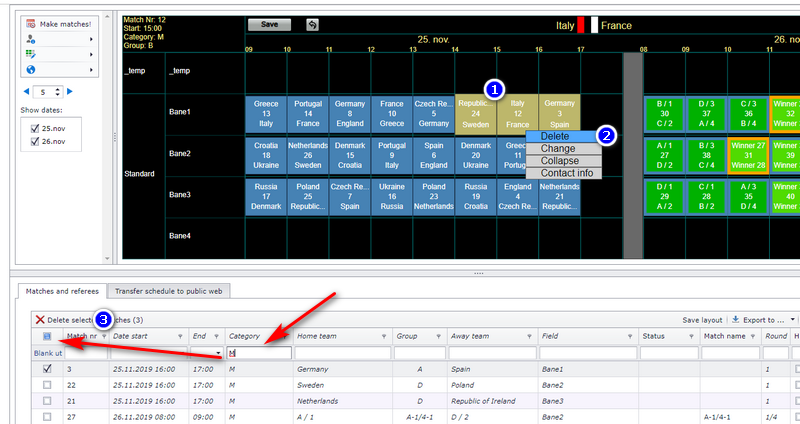The width and height of the screenshot is (800, 424).
Task: Open the Date start column filter icon
Action: tap(180, 337)
